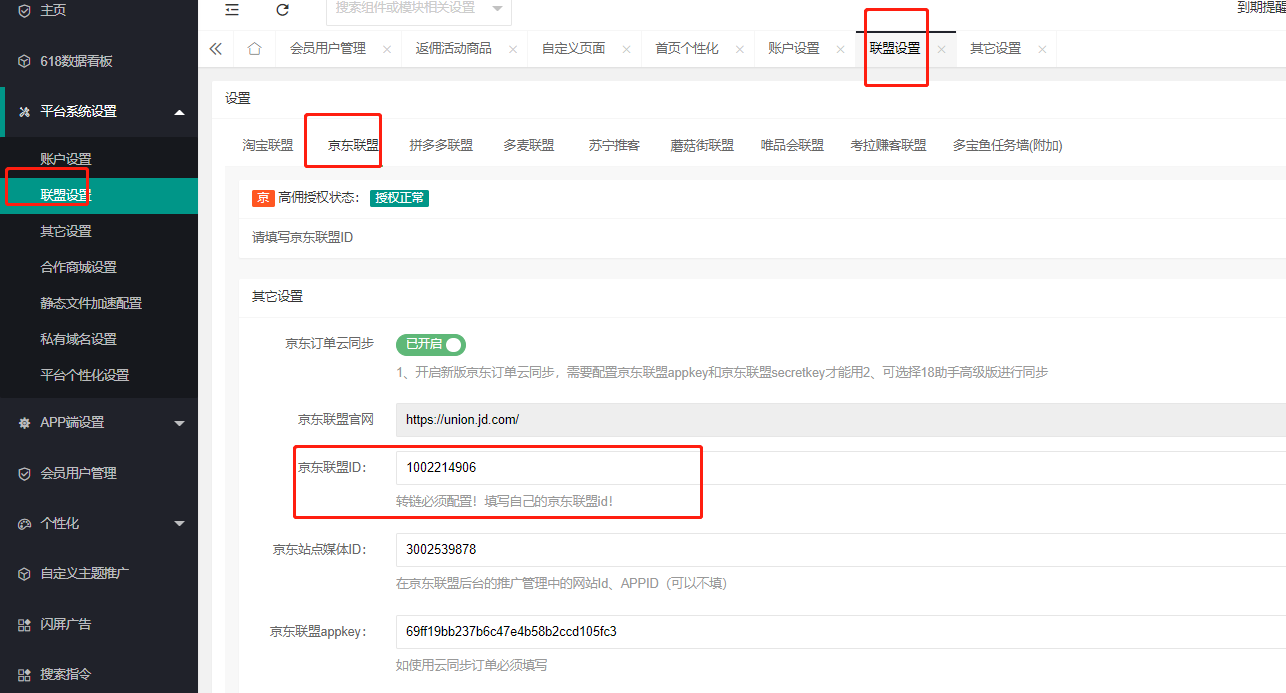Click the 到期提醒 text at top right
Screen dimensions: 1286x693
(1261, 8)
